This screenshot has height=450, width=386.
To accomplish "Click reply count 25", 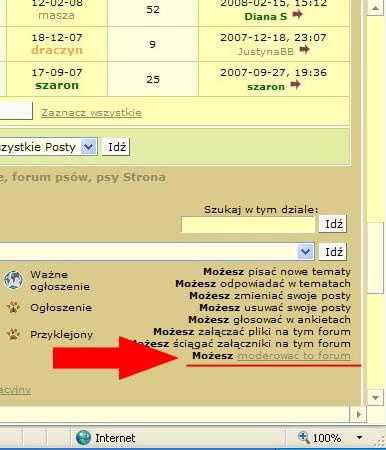I will tap(153, 79).
